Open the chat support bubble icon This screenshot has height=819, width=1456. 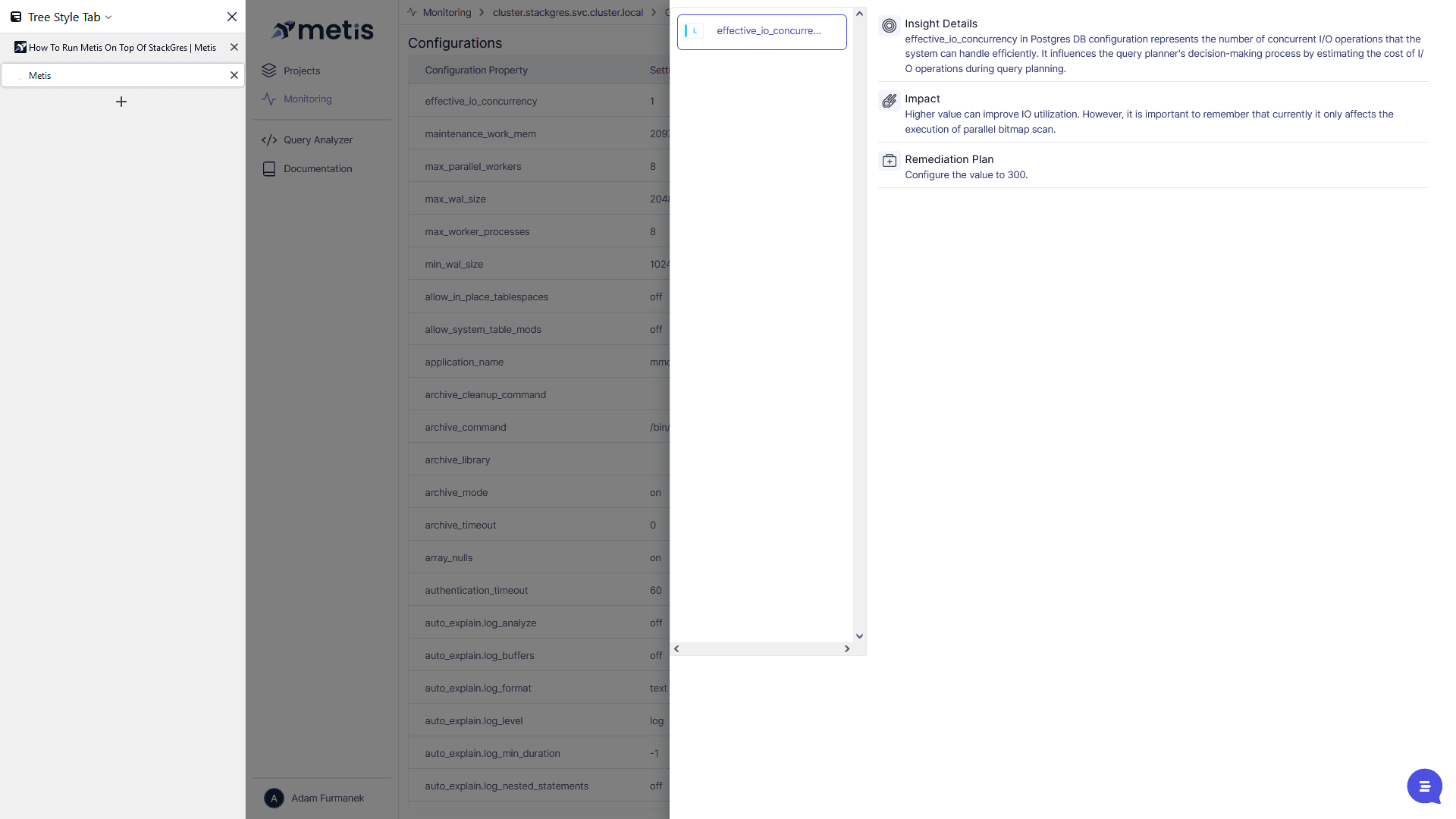click(x=1424, y=786)
